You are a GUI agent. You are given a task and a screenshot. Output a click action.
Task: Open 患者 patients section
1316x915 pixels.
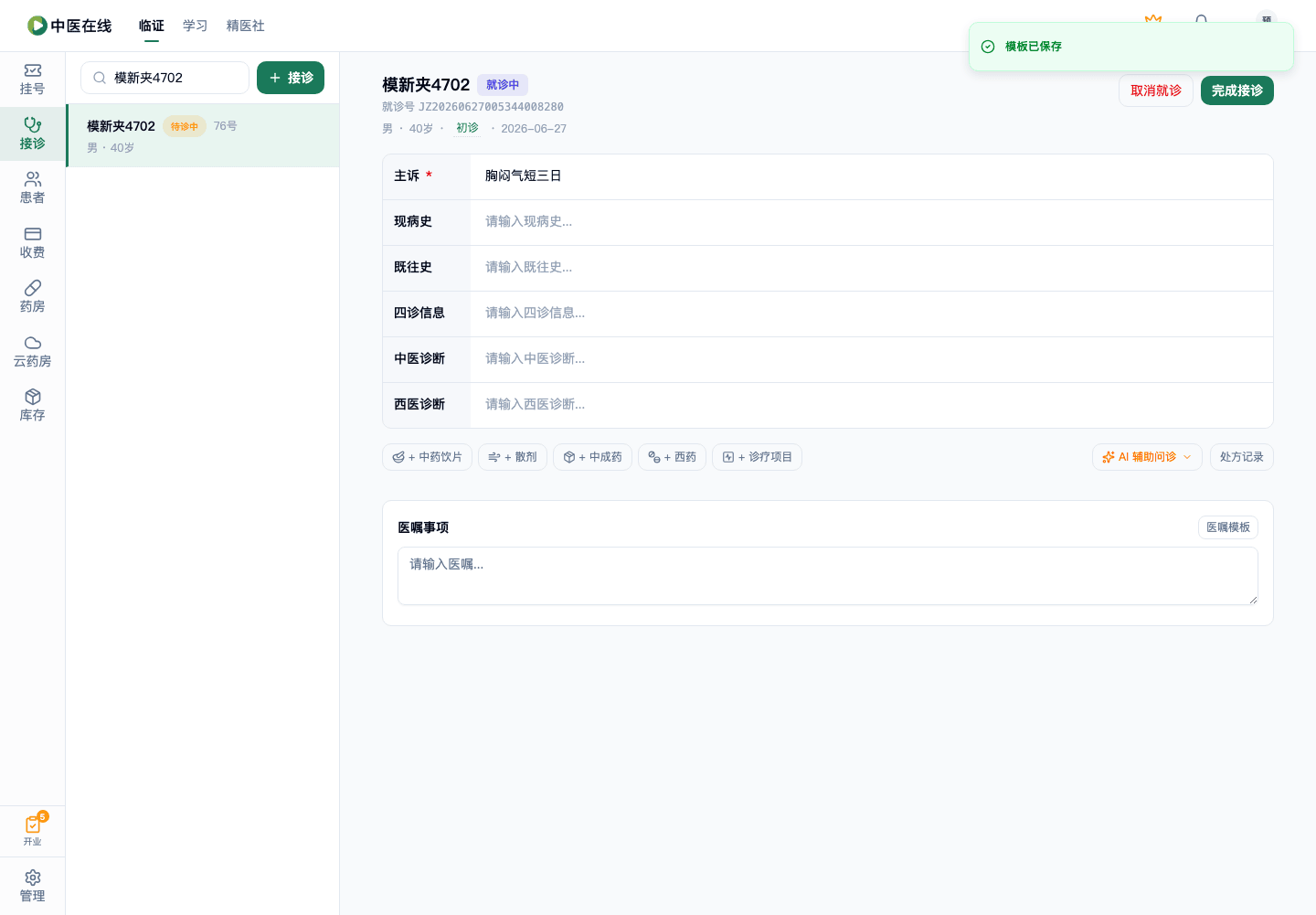(32, 188)
